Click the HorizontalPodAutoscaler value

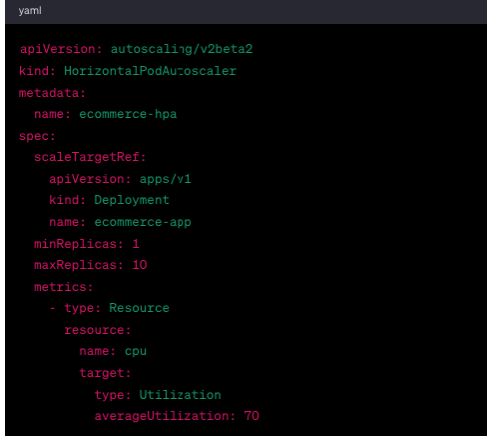[x=150, y=71]
